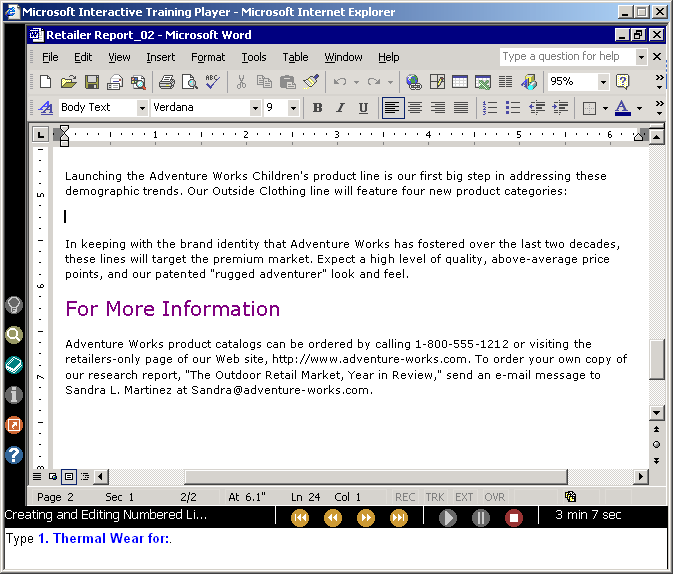Toggle the numbered list

[490, 107]
